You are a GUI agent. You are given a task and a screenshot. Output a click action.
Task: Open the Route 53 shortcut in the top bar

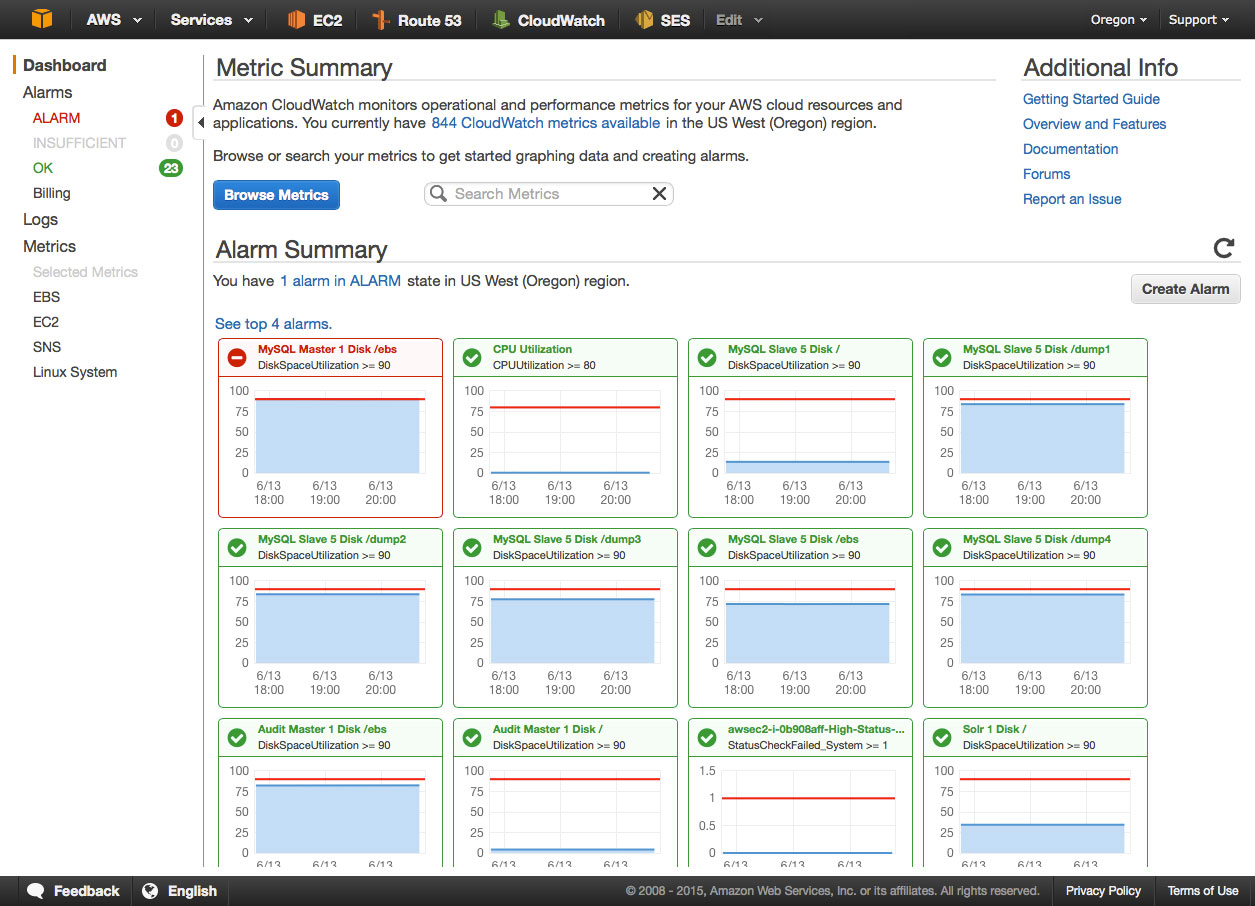pos(416,20)
